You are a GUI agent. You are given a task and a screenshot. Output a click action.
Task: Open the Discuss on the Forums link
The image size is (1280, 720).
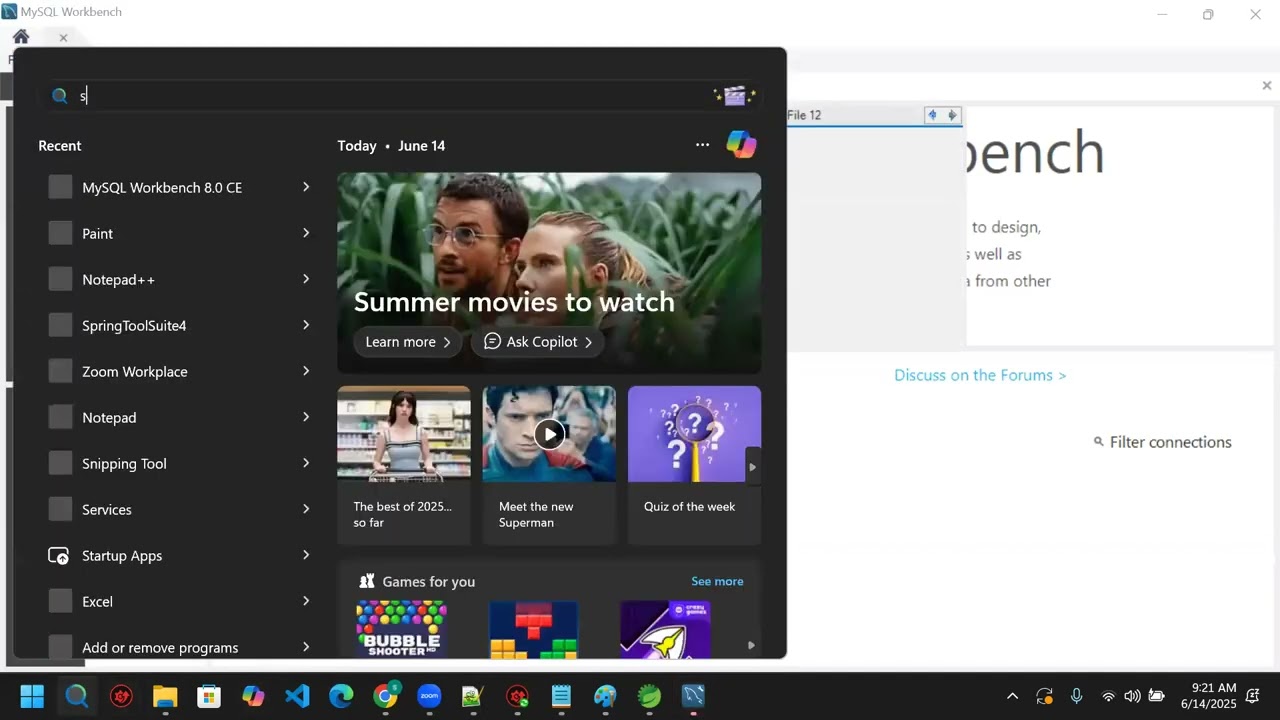coord(980,375)
